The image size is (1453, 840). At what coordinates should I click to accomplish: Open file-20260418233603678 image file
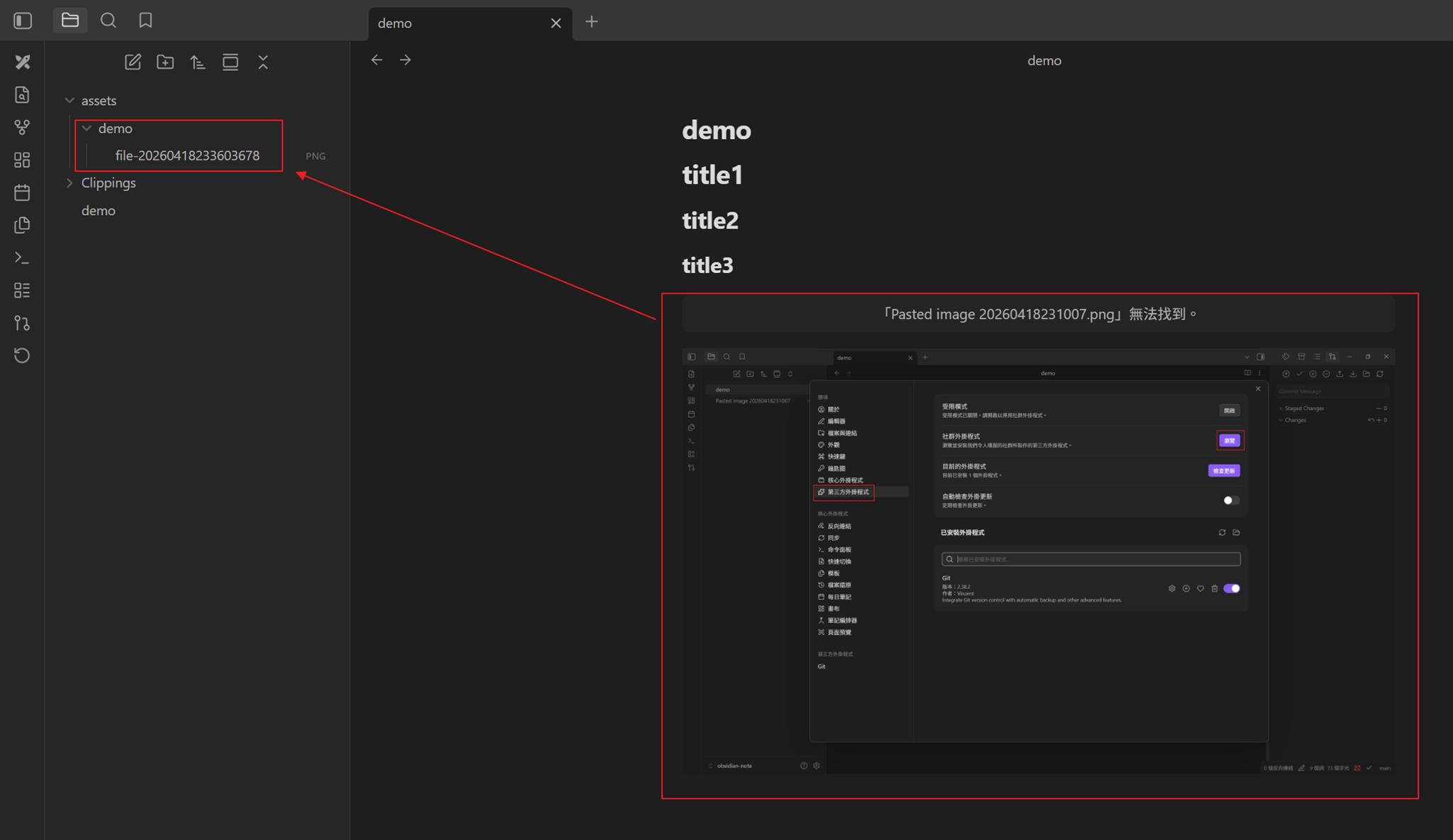coord(187,155)
